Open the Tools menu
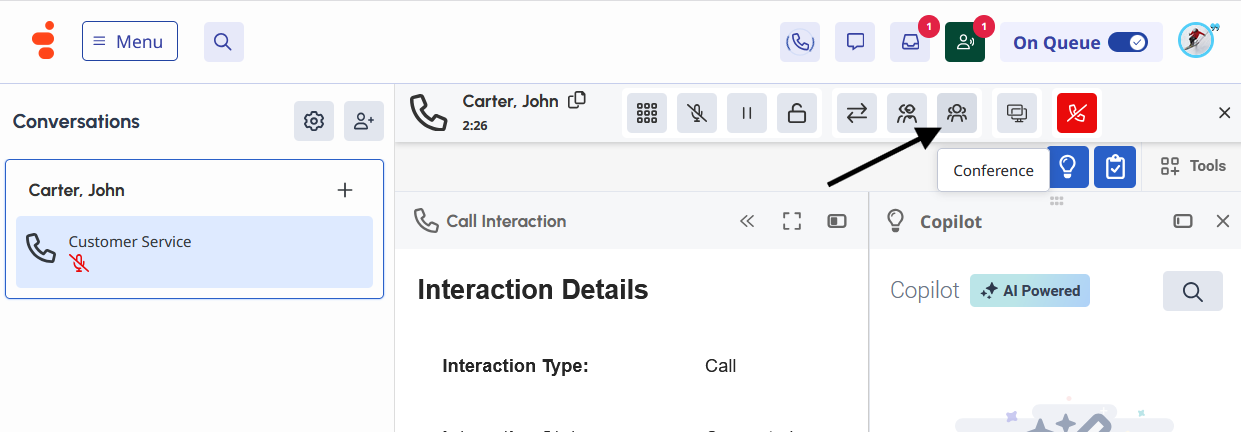 pos(1193,166)
